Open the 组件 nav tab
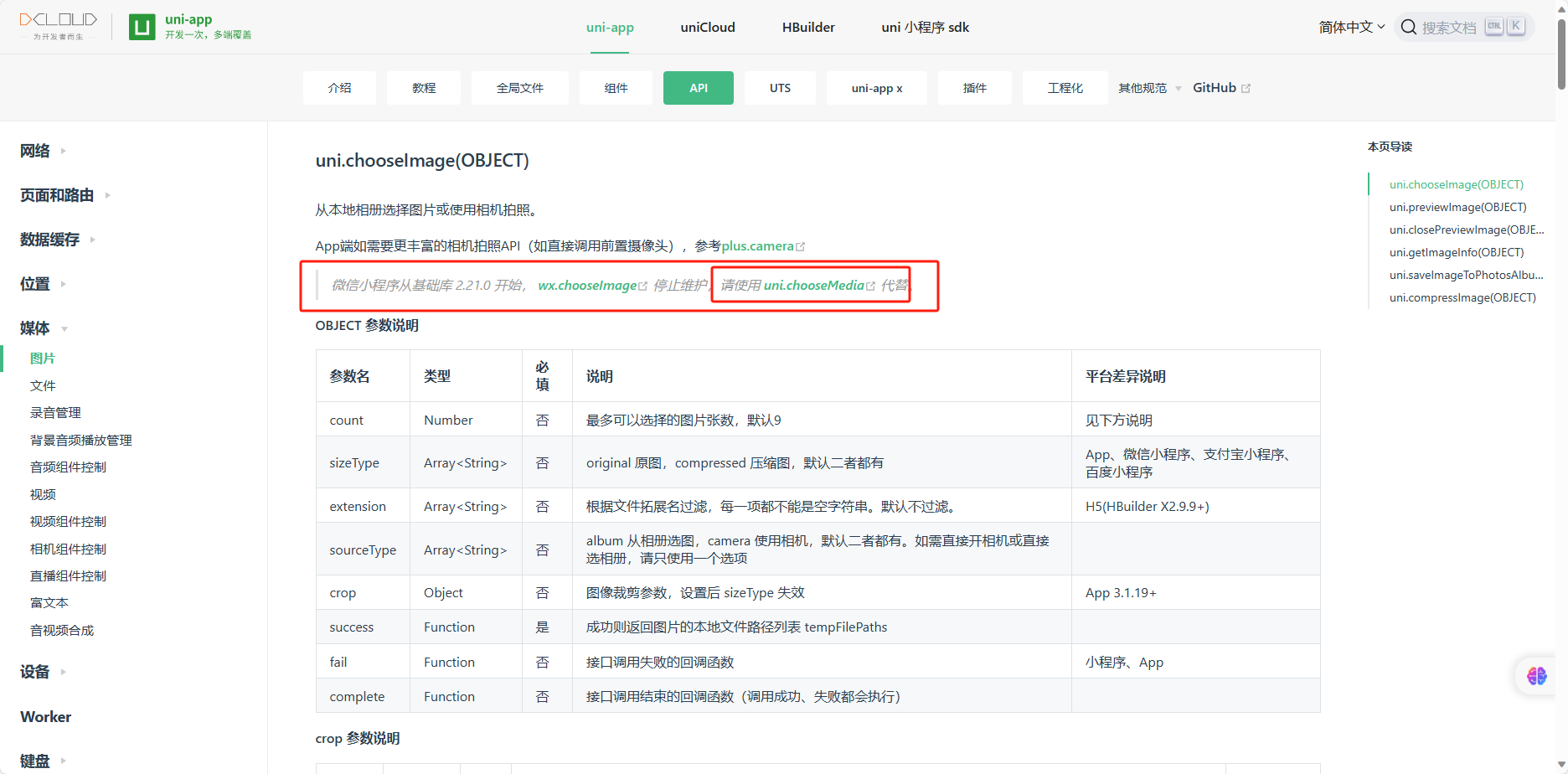1568x774 pixels. click(616, 88)
